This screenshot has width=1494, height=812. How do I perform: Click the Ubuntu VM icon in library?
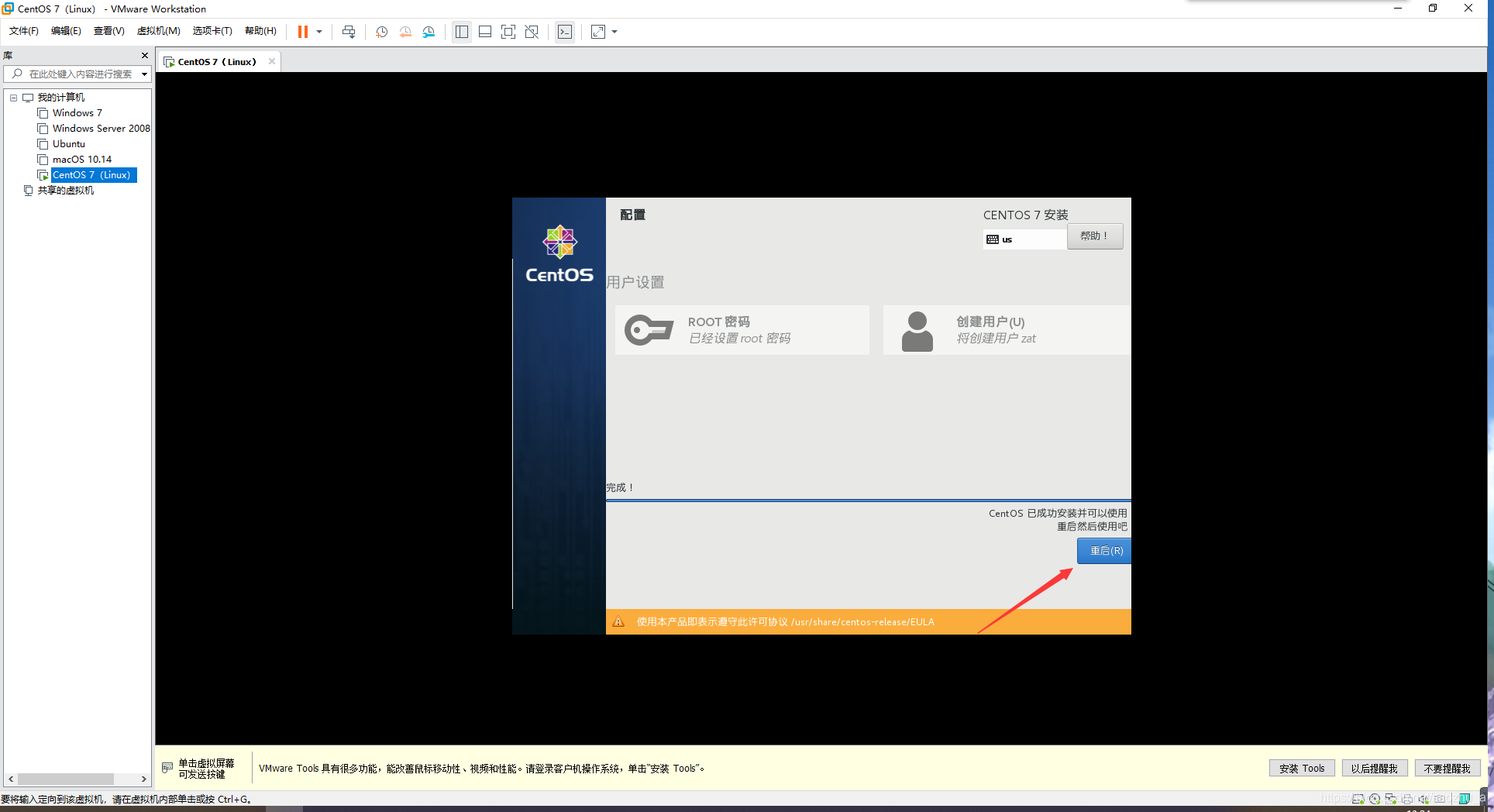[43, 144]
